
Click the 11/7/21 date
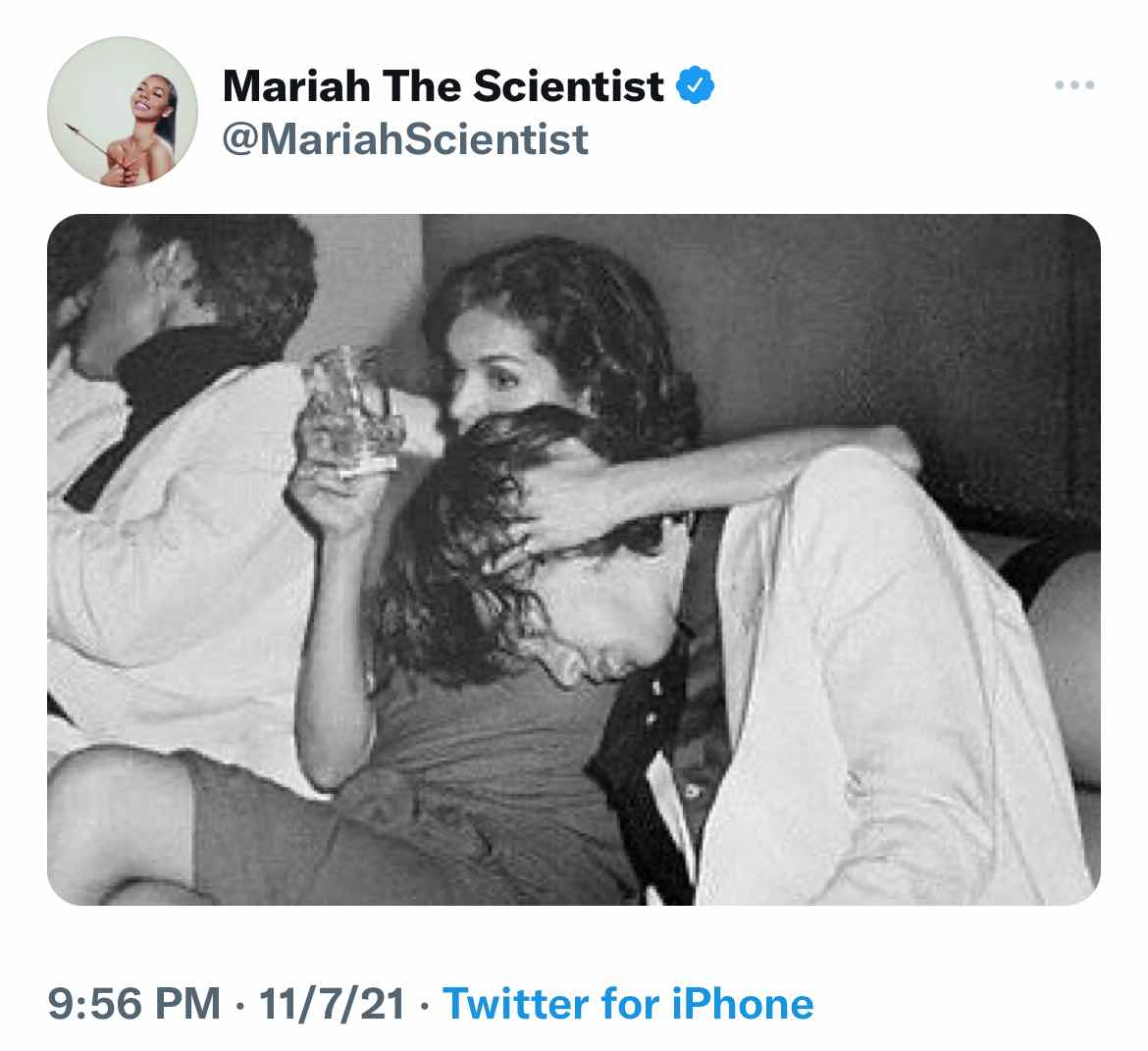(x=332, y=1003)
